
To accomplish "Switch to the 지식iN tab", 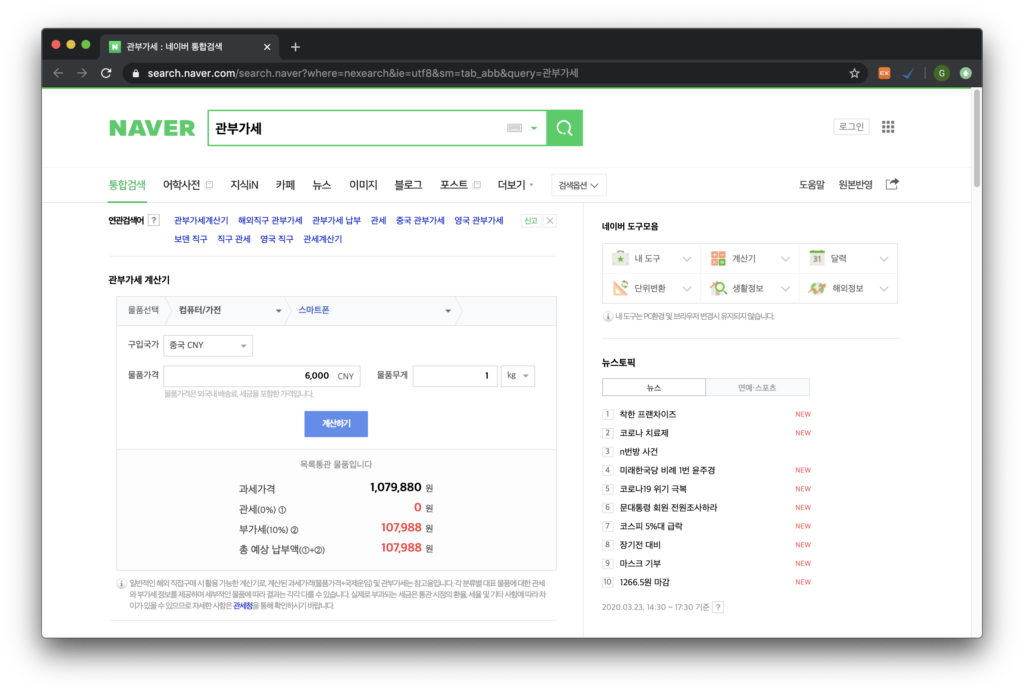I will (x=244, y=185).
